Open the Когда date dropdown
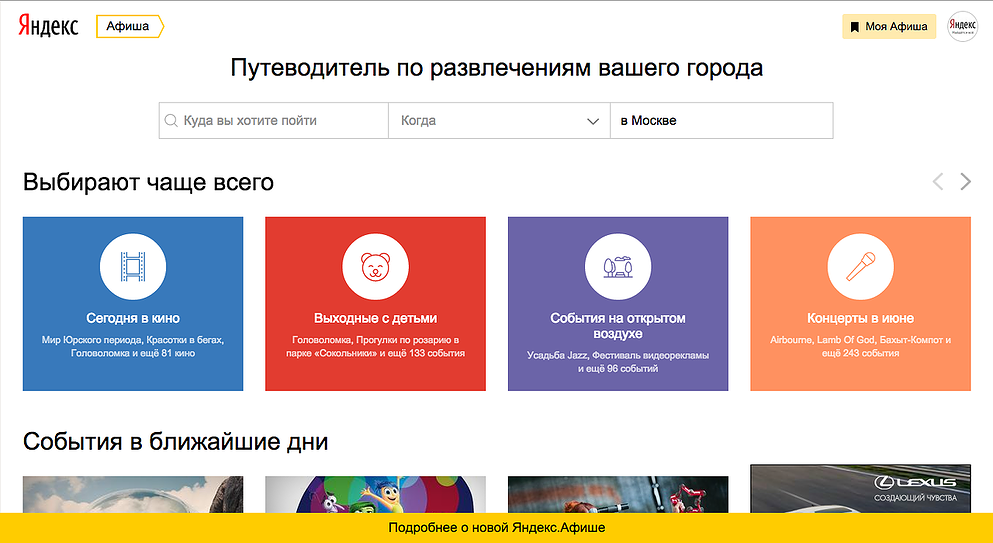 (x=499, y=120)
